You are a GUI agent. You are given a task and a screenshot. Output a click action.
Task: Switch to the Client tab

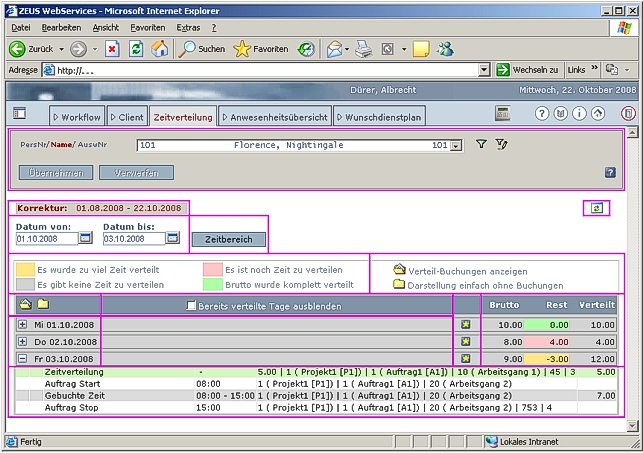click(128, 117)
